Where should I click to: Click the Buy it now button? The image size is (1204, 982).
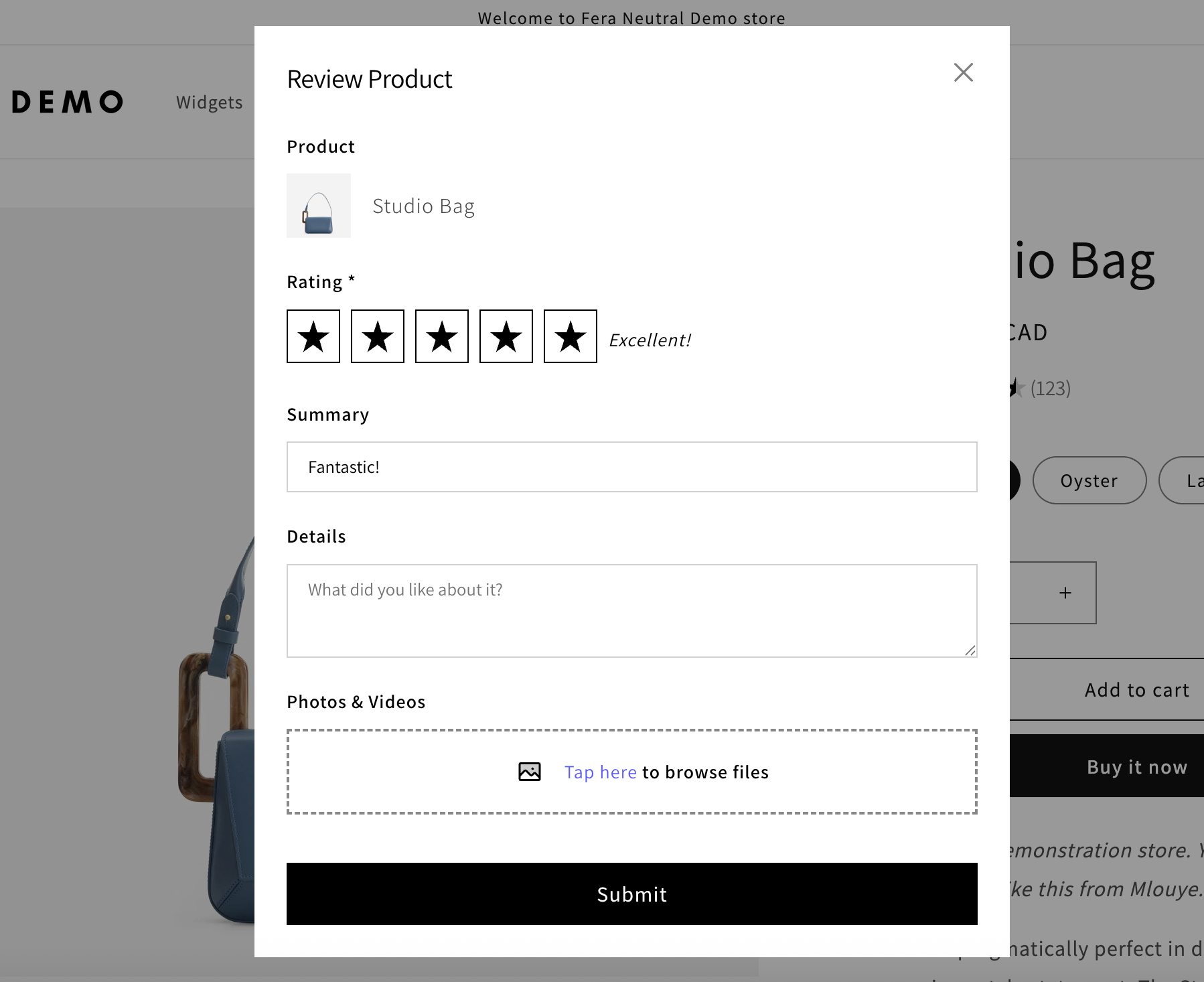click(x=1136, y=766)
